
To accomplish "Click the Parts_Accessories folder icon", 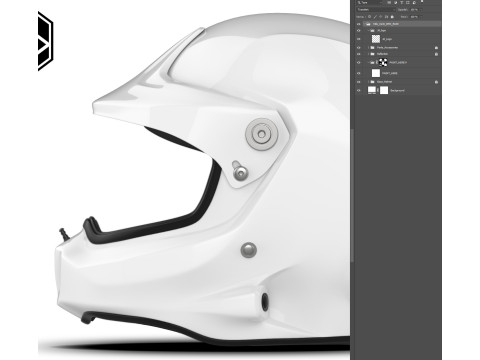I will point(372,48).
